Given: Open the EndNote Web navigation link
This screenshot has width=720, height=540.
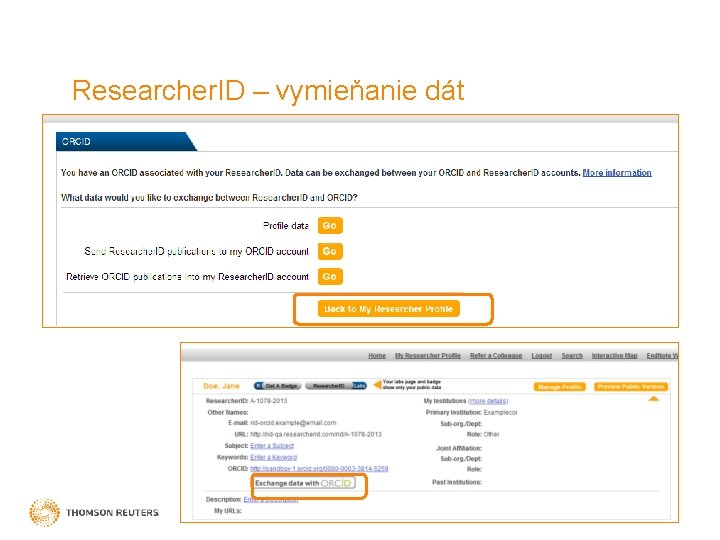Looking at the screenshot, I should point(662,355).
